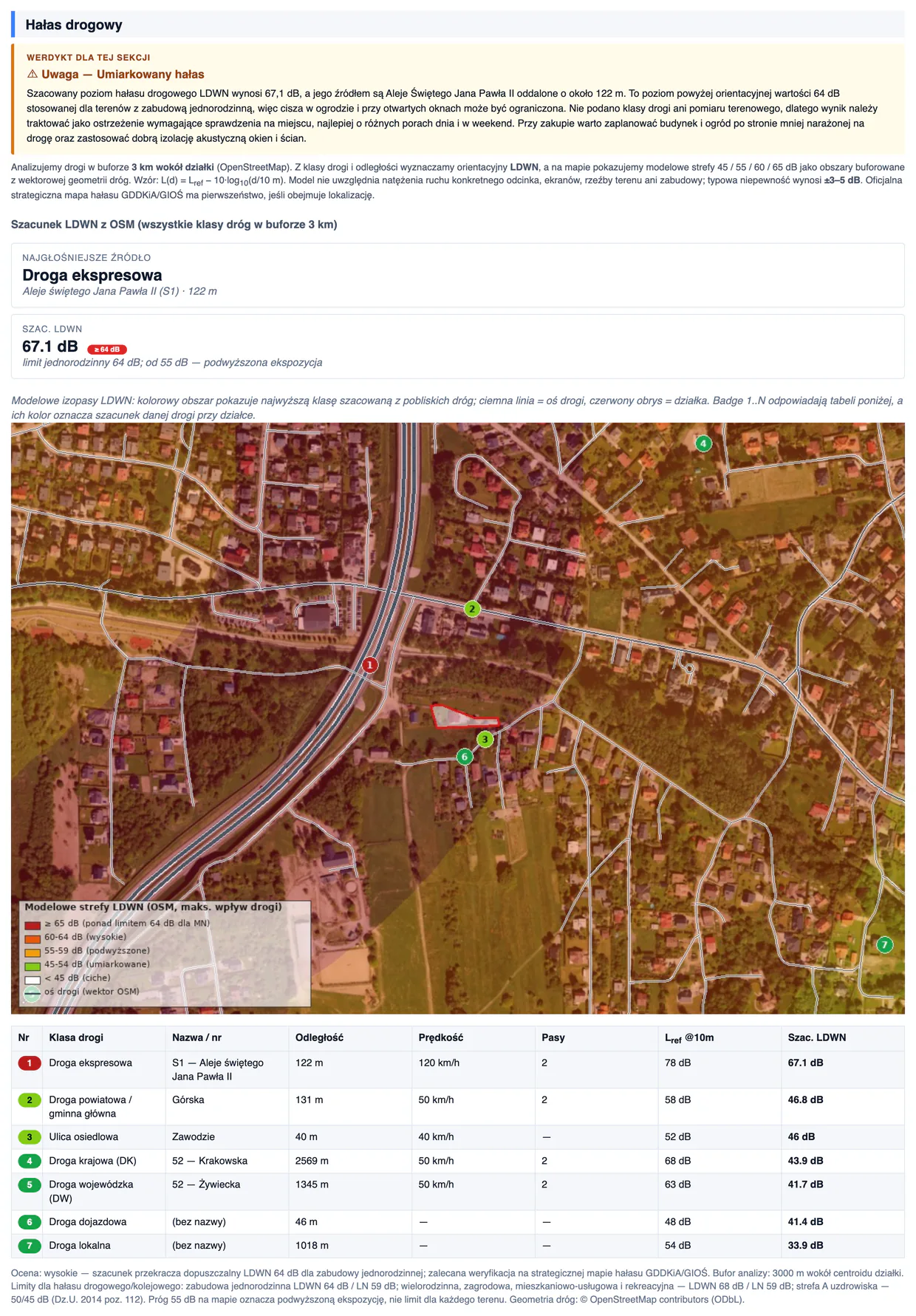Click badge 7 in the Droga lokalna row
916x1316 pixels.
pos(30,1245)
